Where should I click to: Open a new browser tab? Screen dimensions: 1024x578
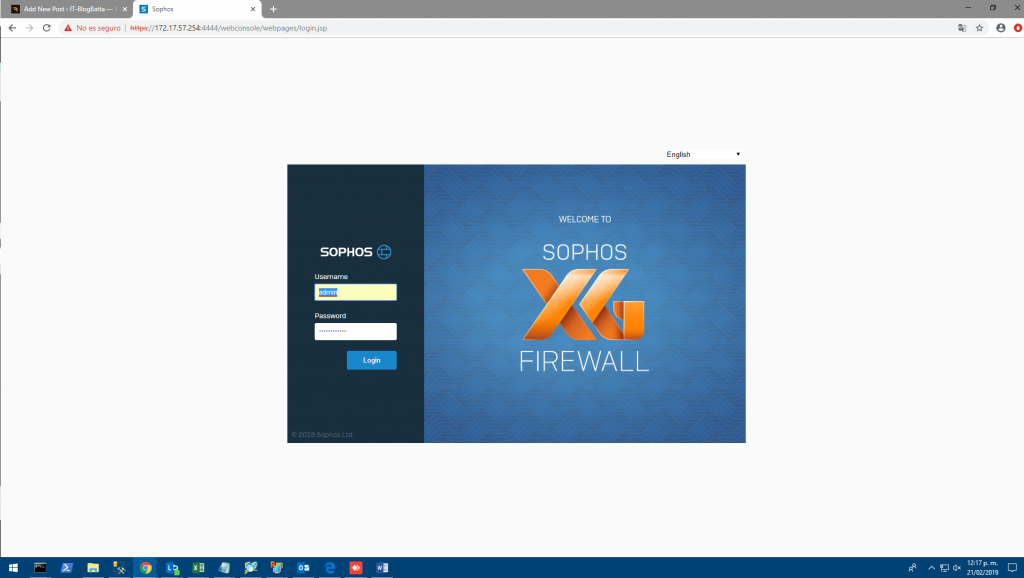coord(274,9)
